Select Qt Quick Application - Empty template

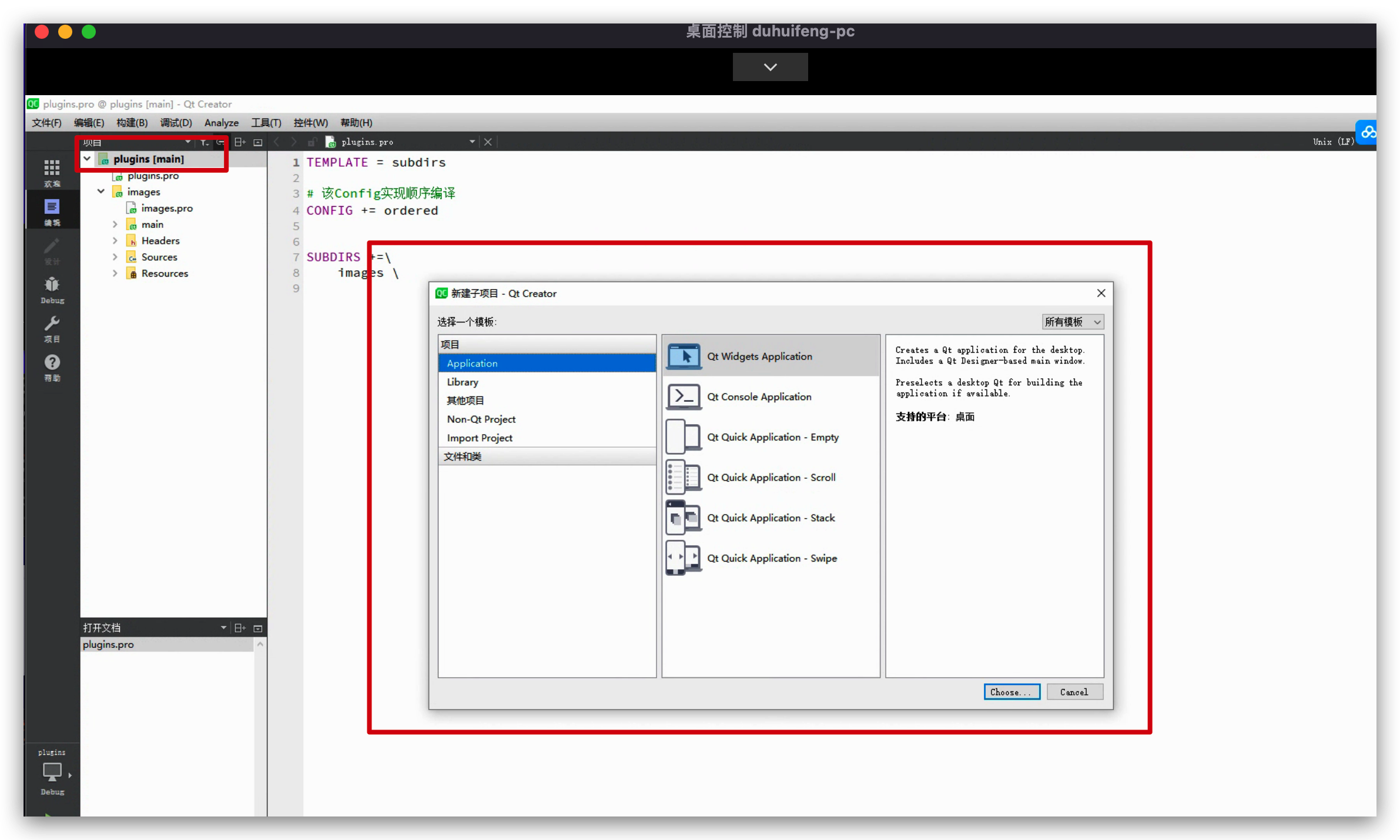[x=771, y=437]
